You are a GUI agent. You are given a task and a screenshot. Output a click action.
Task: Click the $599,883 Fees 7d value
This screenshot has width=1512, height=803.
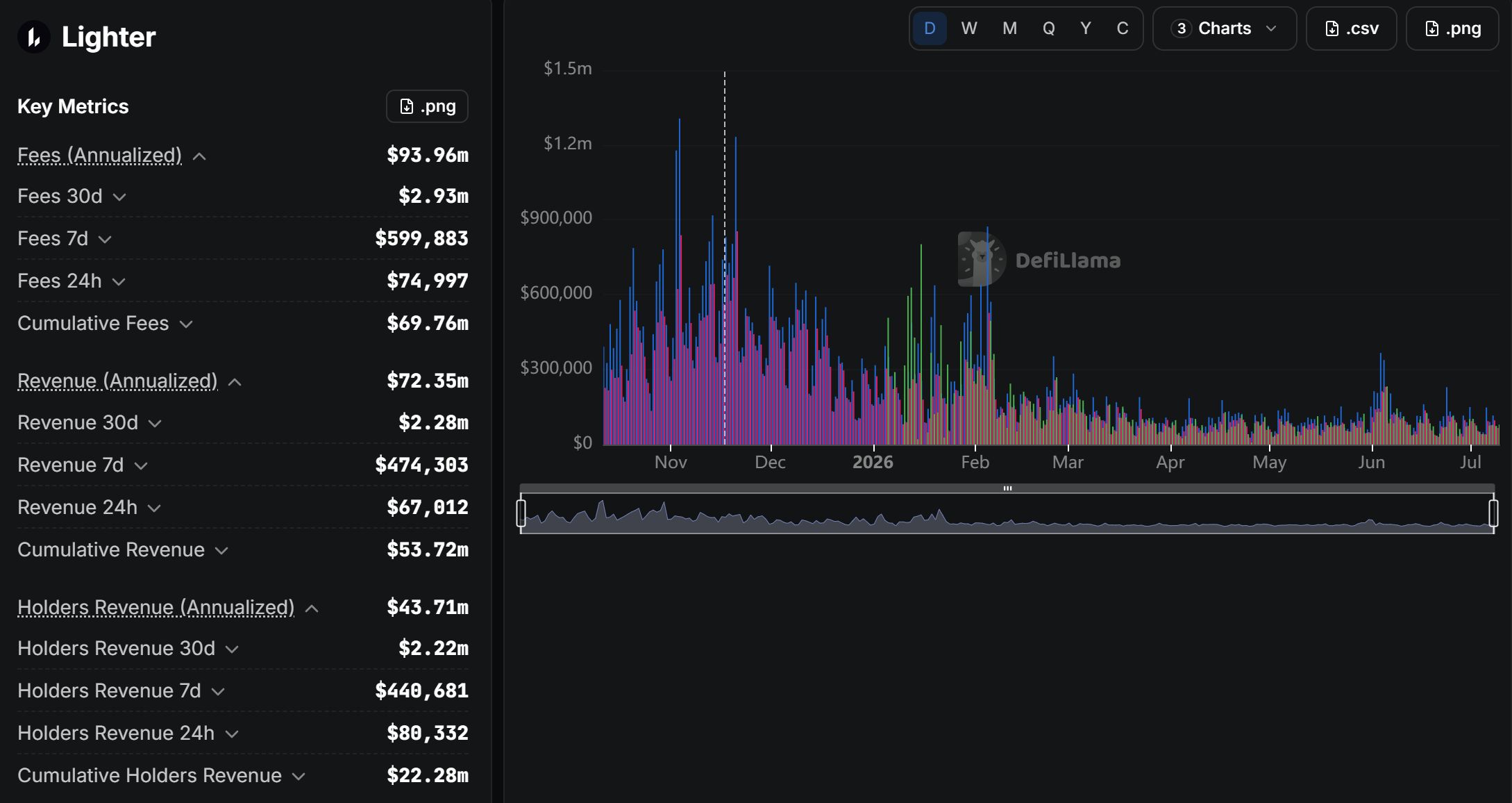point(421,239)
